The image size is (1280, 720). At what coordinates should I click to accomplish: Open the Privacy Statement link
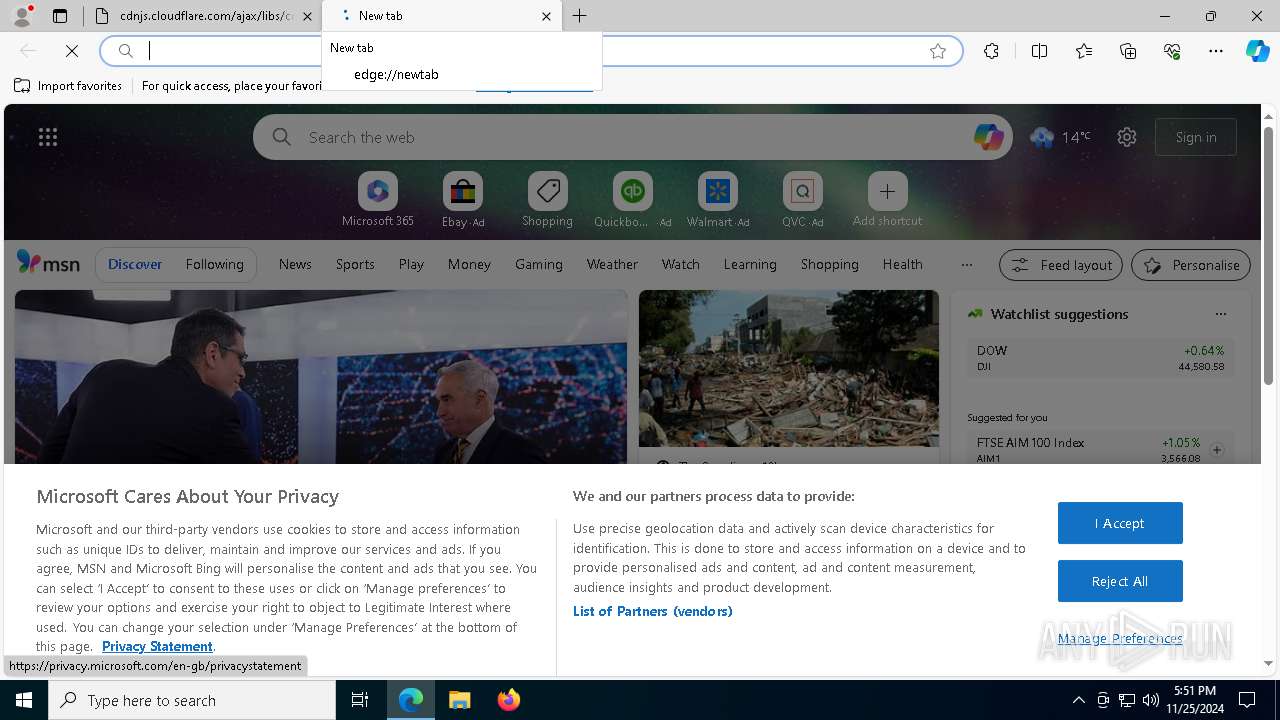(x=157, y=646)
